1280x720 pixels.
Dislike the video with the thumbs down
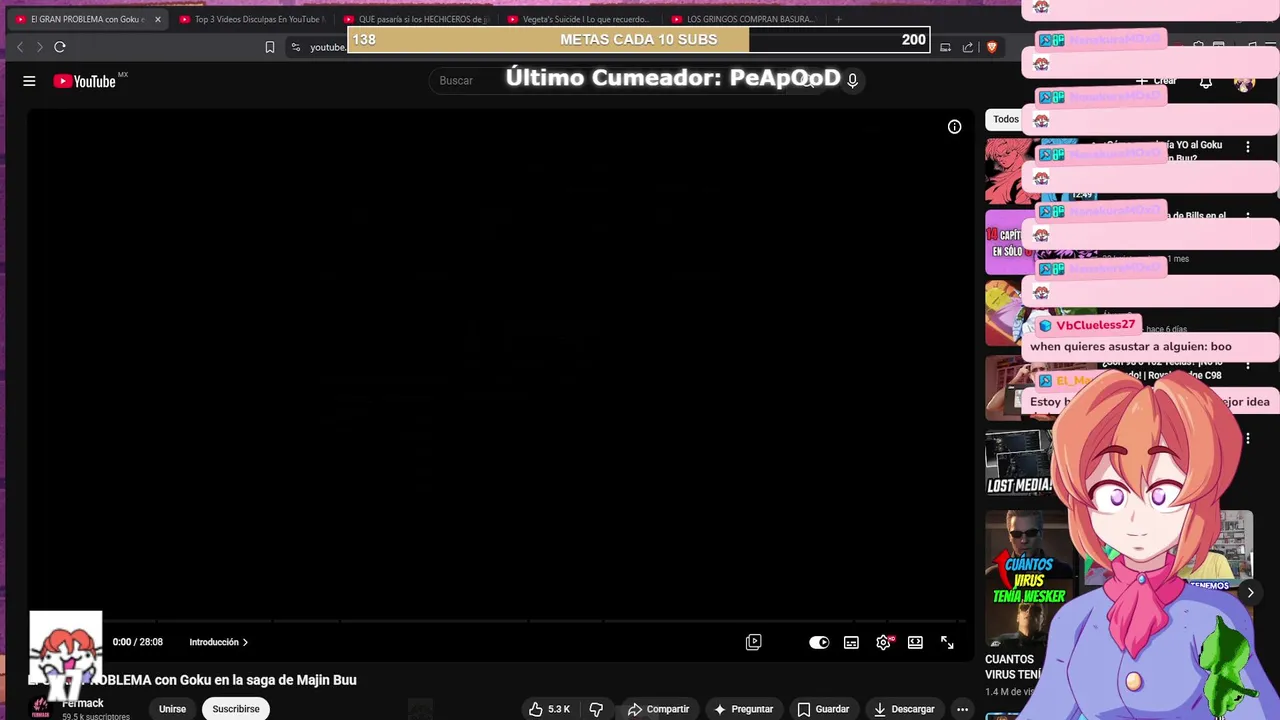pyautogui.click(x=596, y=709)
